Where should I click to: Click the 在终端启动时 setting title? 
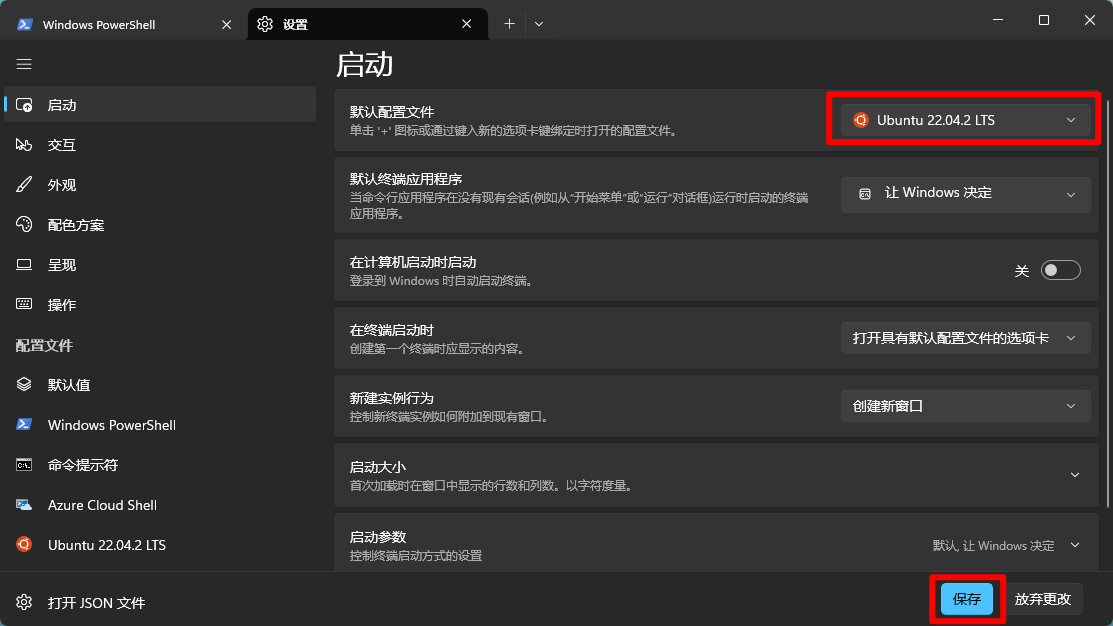391,330
